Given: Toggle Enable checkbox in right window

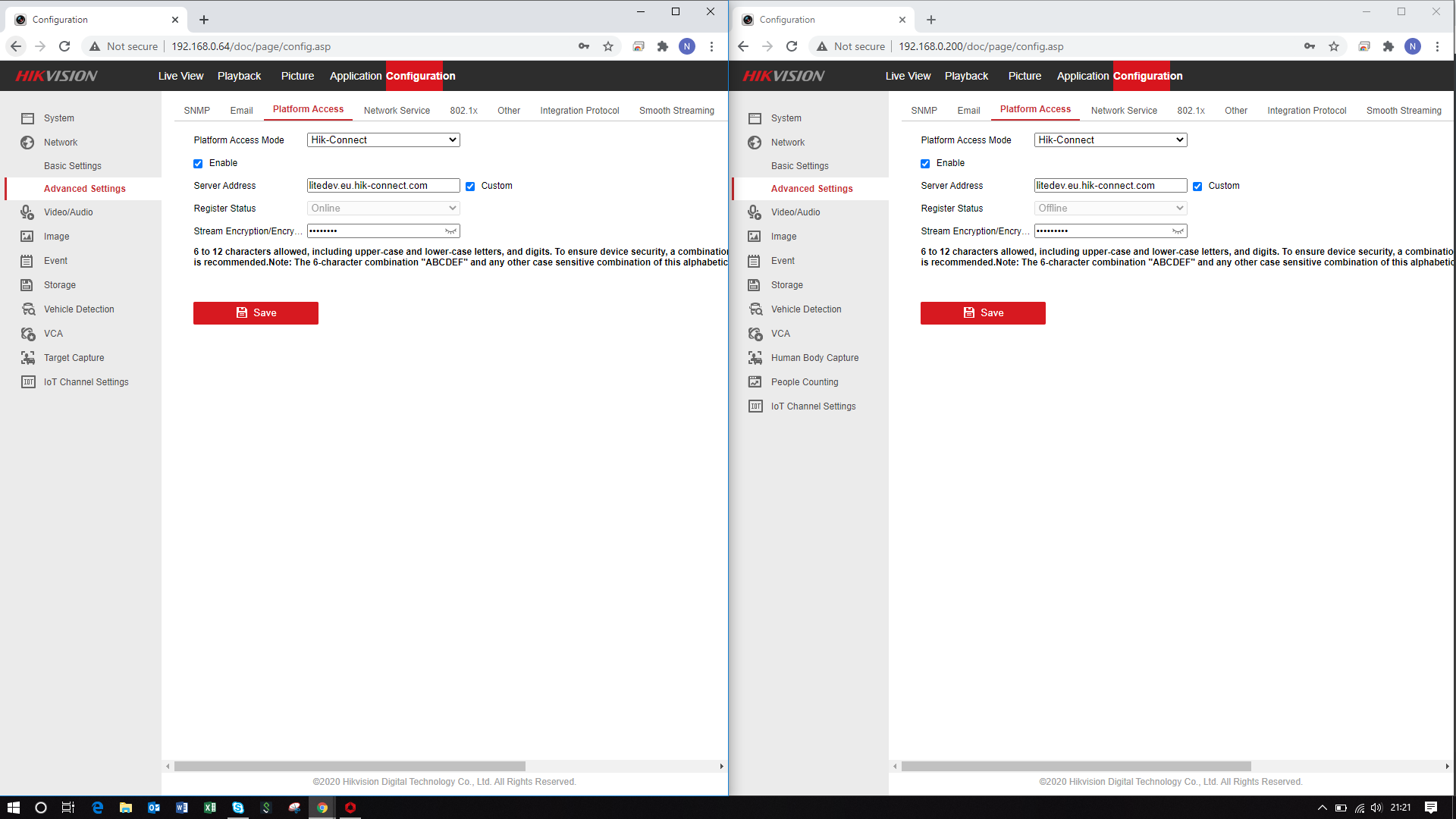Looking at the screenshot, I should click(925, 164).
